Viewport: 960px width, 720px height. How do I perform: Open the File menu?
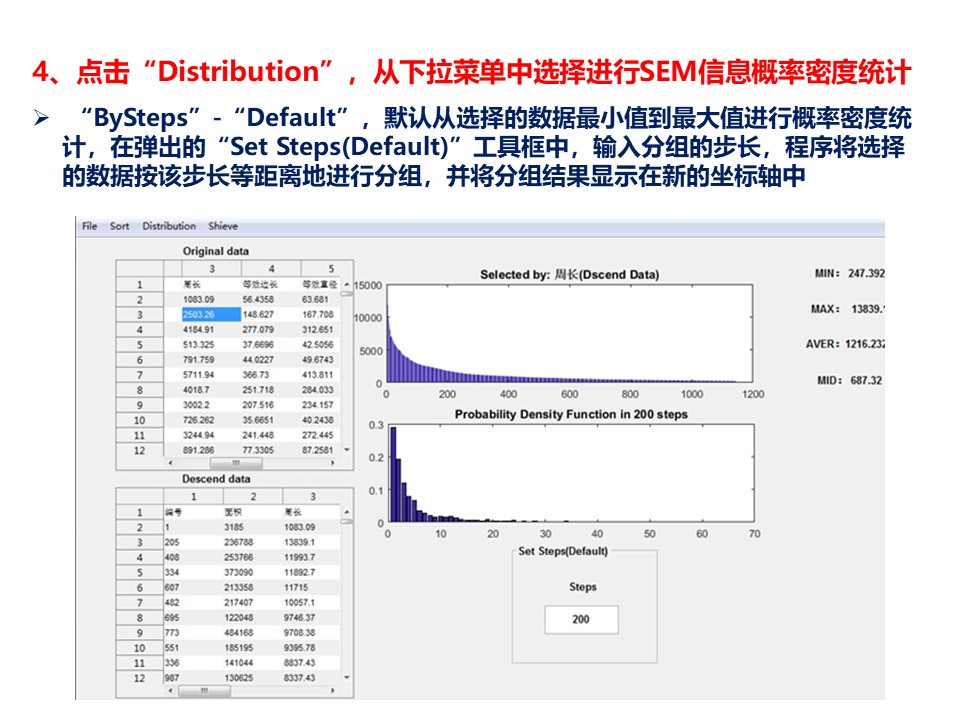(89, 226)
